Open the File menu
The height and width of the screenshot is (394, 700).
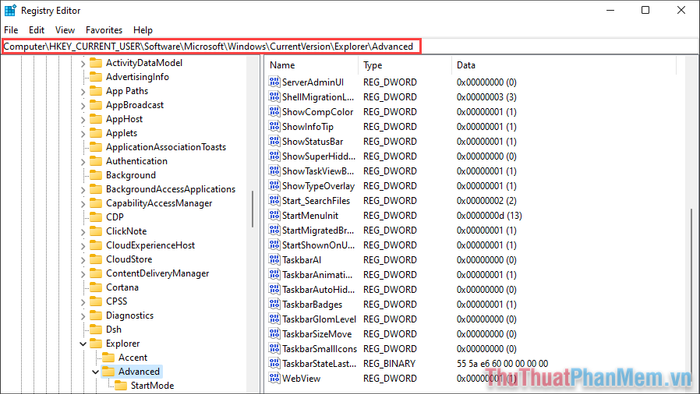(11, 30)
